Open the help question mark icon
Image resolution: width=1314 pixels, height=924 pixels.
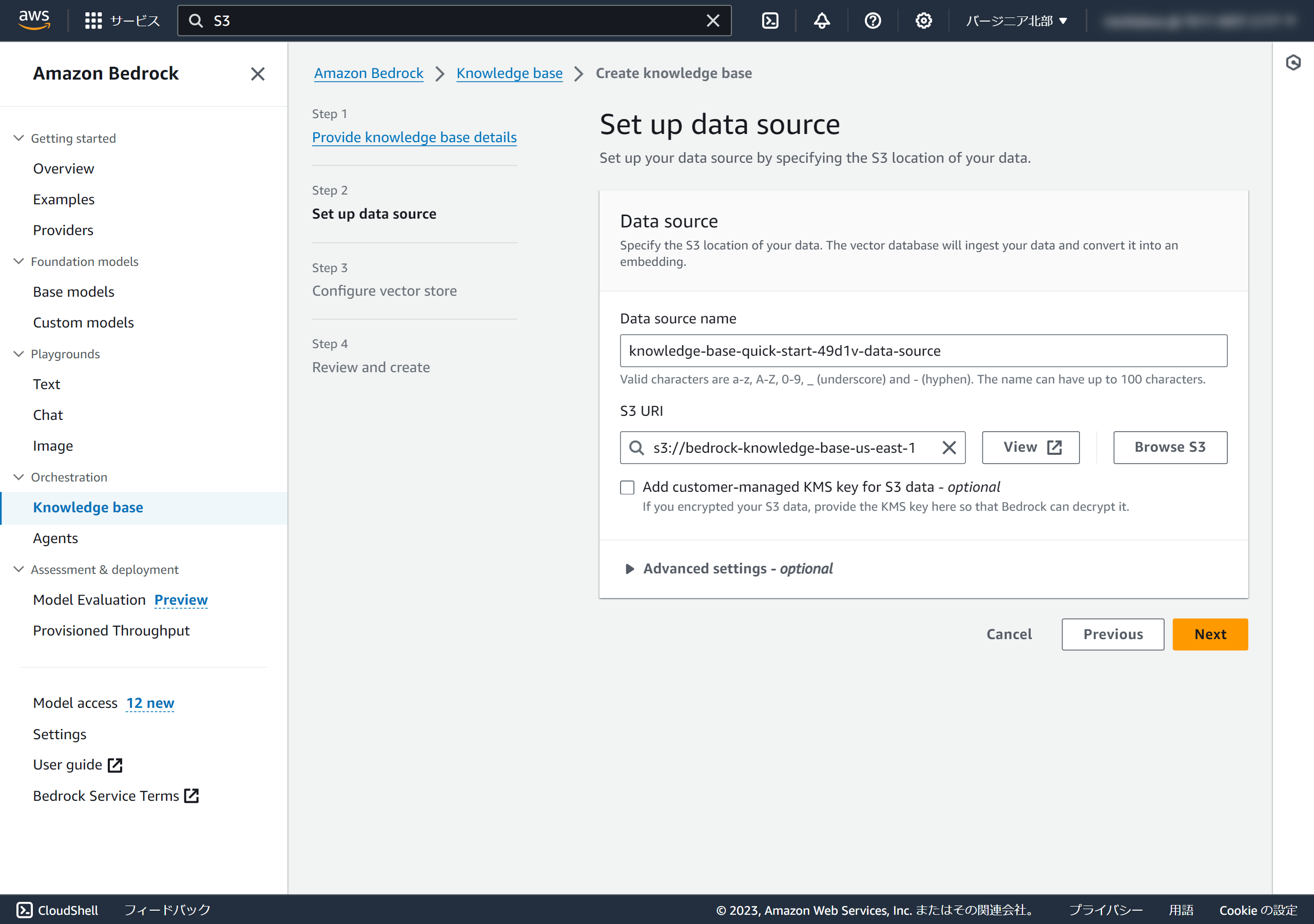coord(872,21)
